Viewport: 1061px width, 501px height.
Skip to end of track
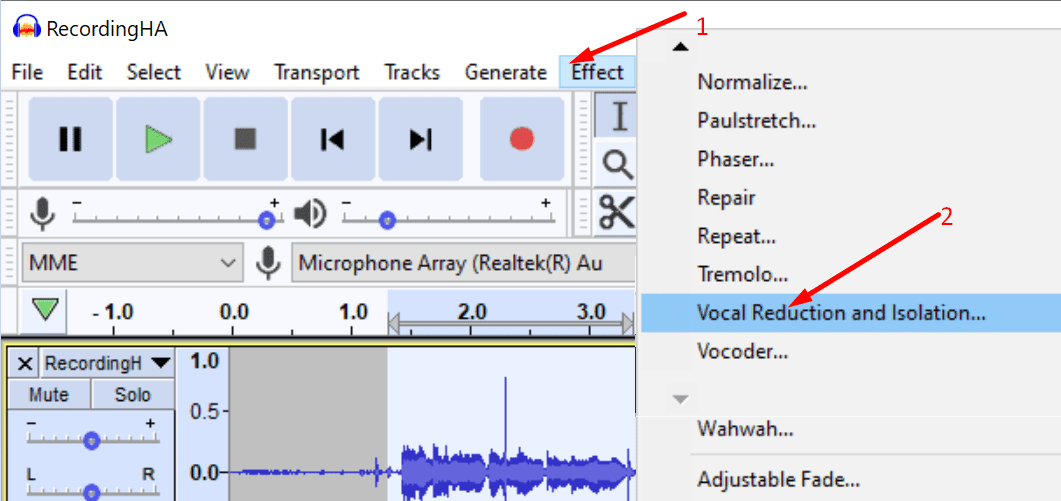pyautogui.click(x=420, y=139)
